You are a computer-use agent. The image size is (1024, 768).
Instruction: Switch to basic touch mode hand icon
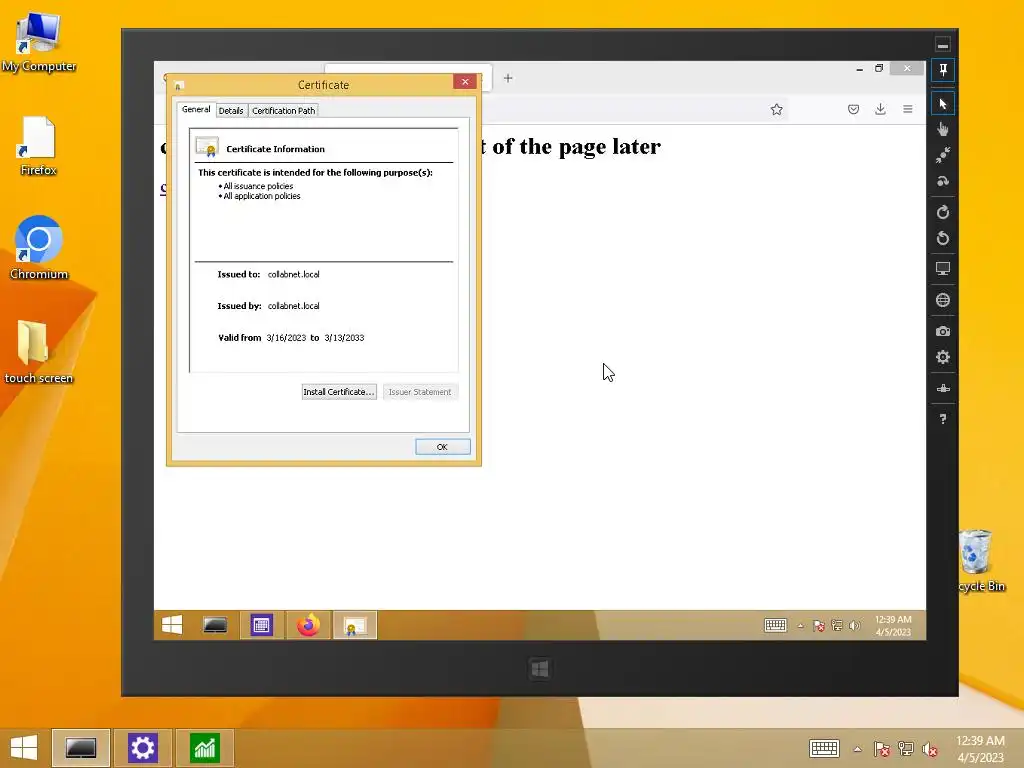coord(943,129)
